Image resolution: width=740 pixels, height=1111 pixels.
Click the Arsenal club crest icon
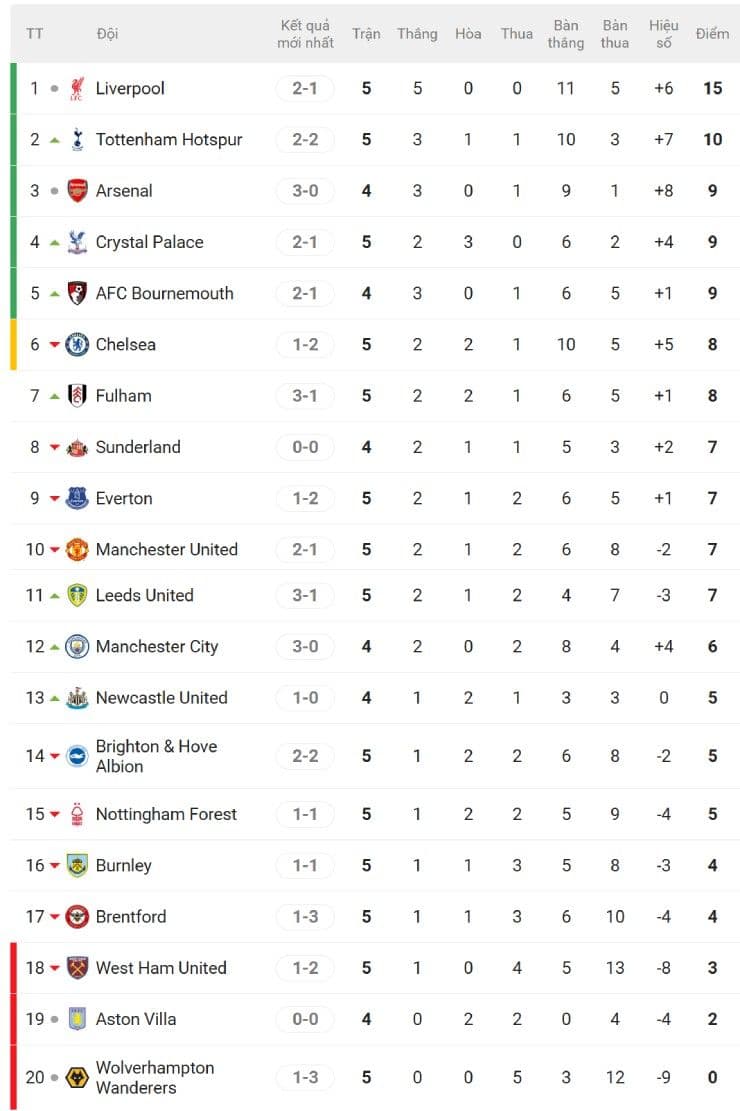77,191
